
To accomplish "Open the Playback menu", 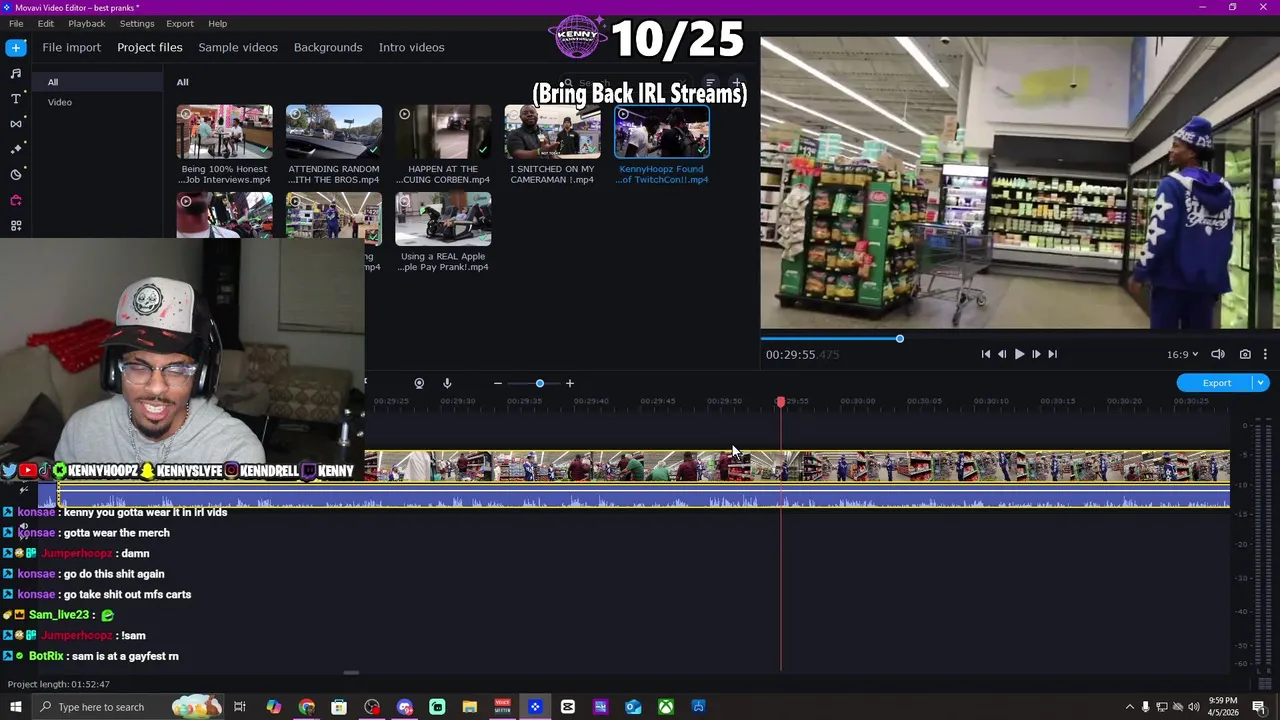I will point(87,23).
